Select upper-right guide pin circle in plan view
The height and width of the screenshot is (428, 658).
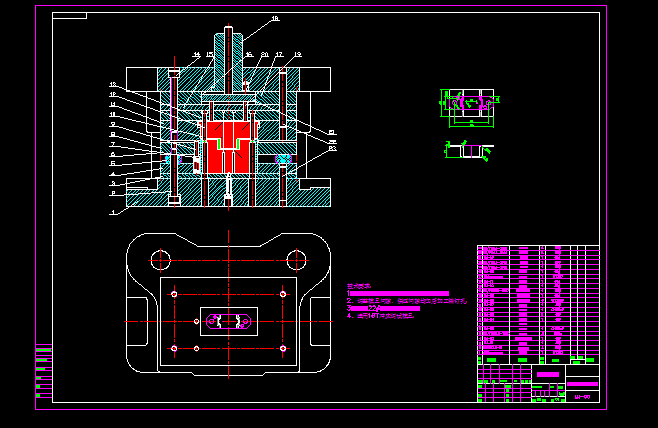tap(296, 260)
